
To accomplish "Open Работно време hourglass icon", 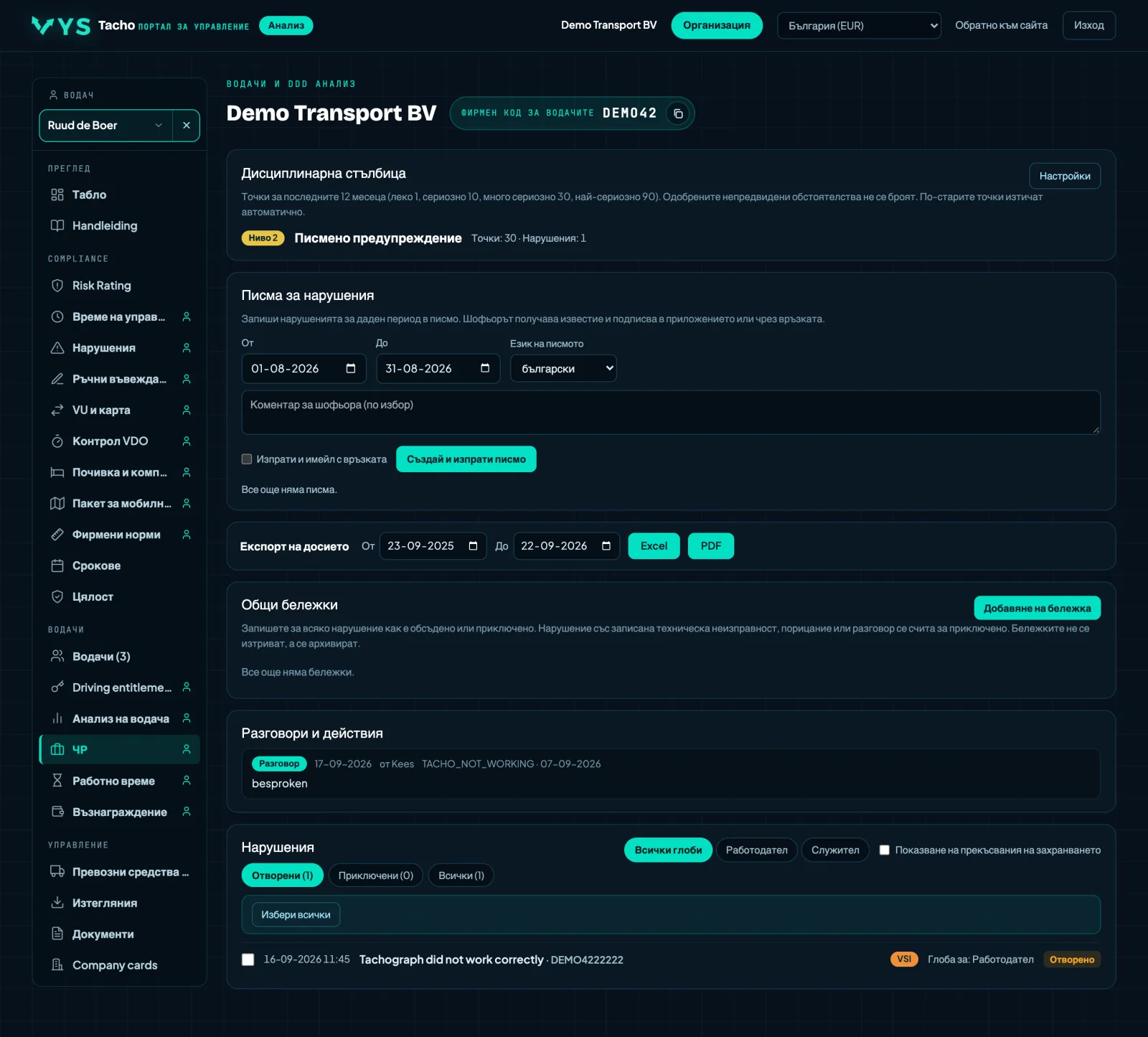I will (x=57, y=781).
